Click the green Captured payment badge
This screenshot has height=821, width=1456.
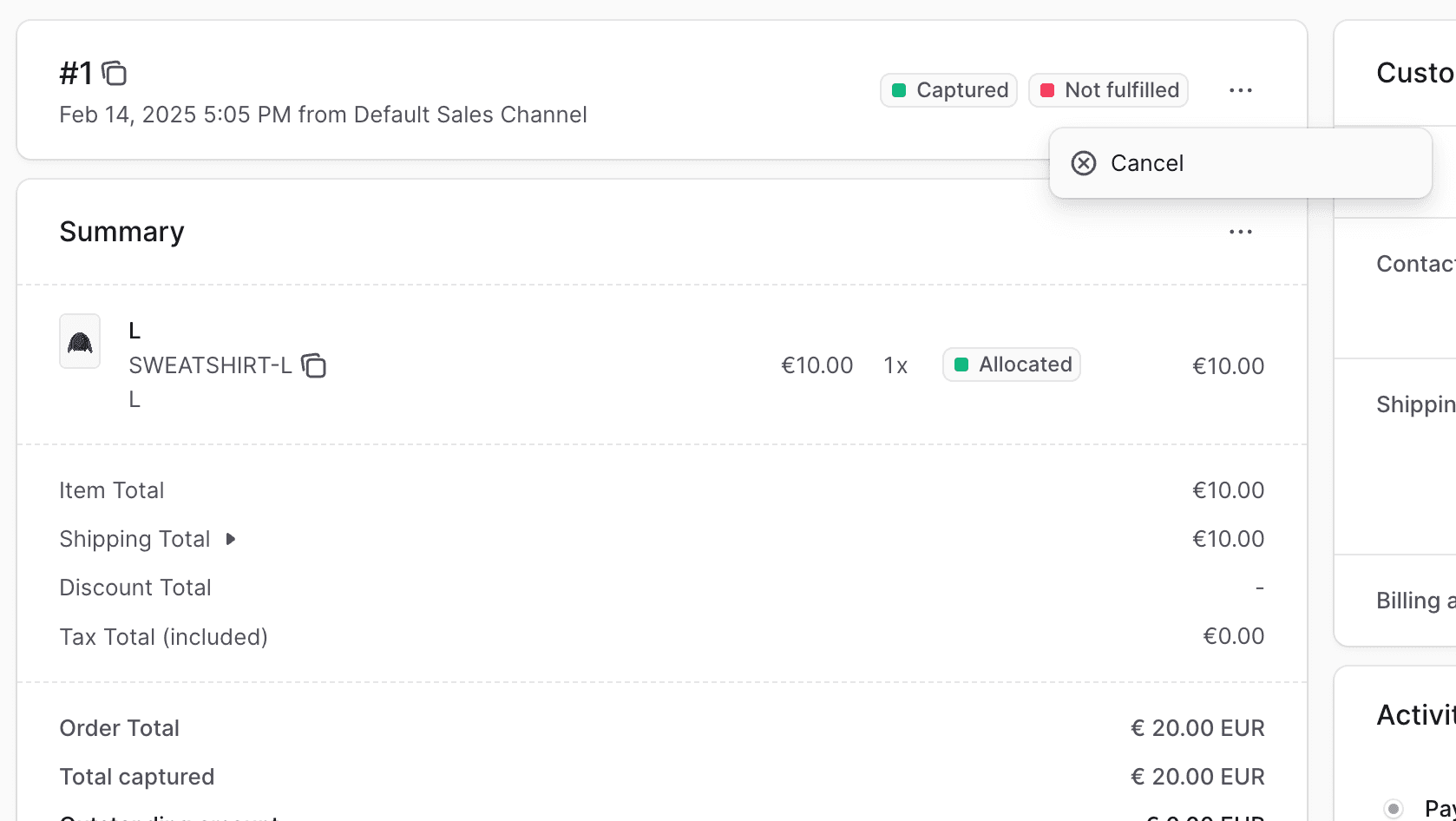click(x=948, y=90)
